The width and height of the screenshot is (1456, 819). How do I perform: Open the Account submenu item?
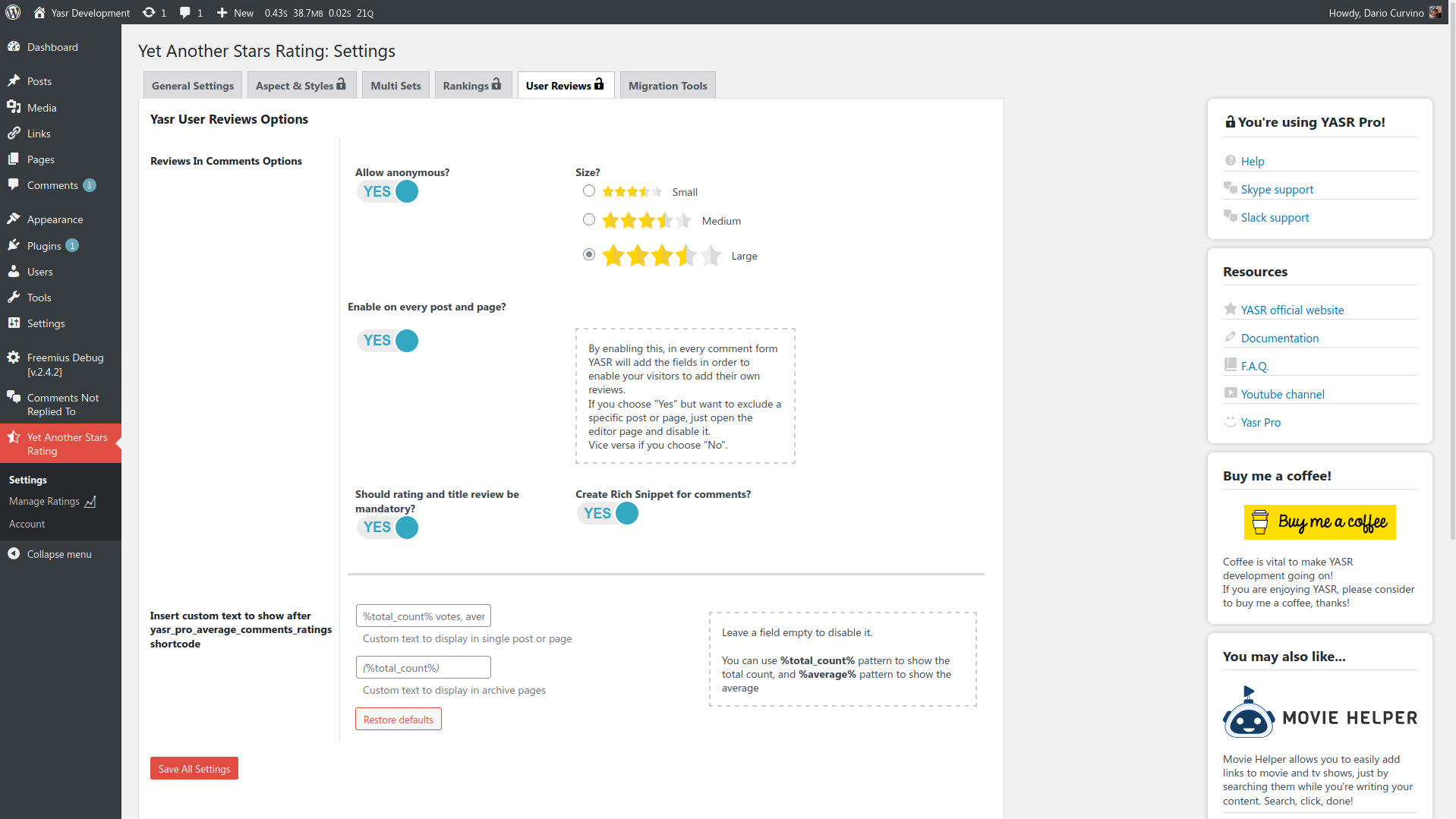[x=27, y=524]
